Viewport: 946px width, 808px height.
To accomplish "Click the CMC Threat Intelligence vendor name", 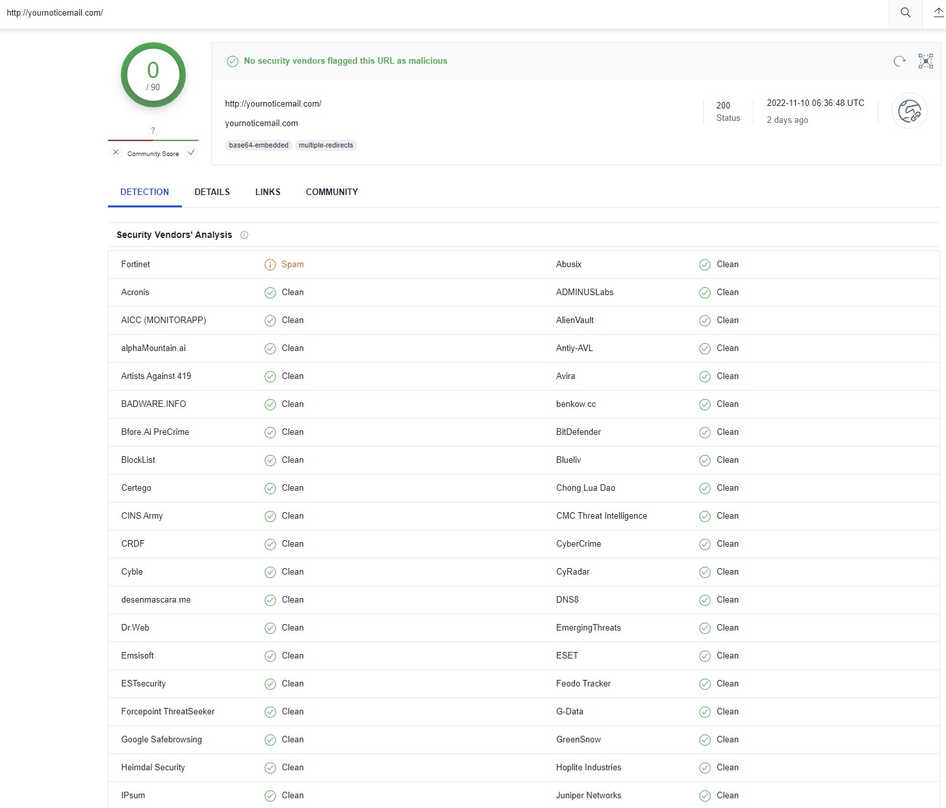I will tap(602, 516).
